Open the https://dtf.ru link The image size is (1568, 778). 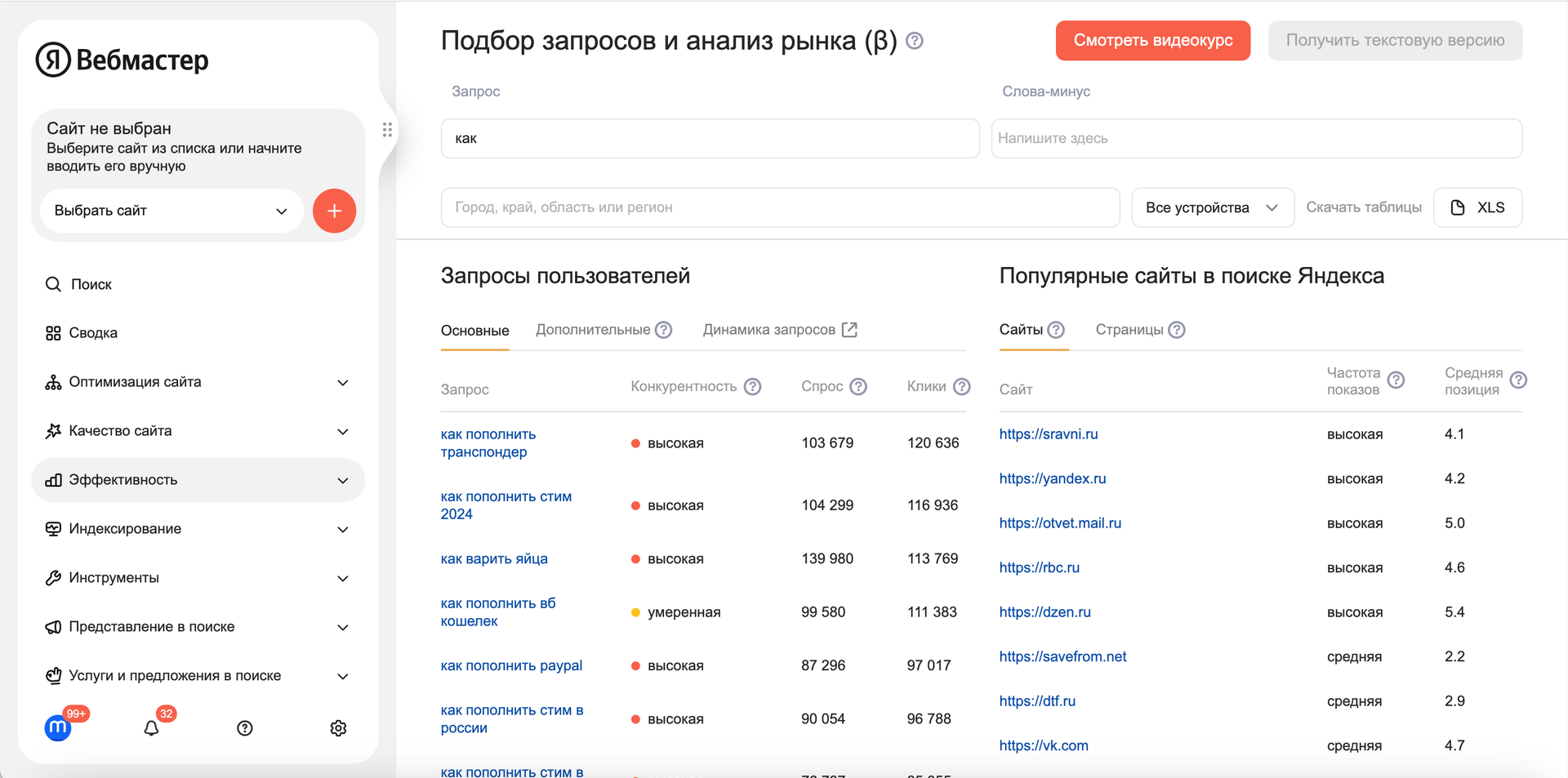1037,701
